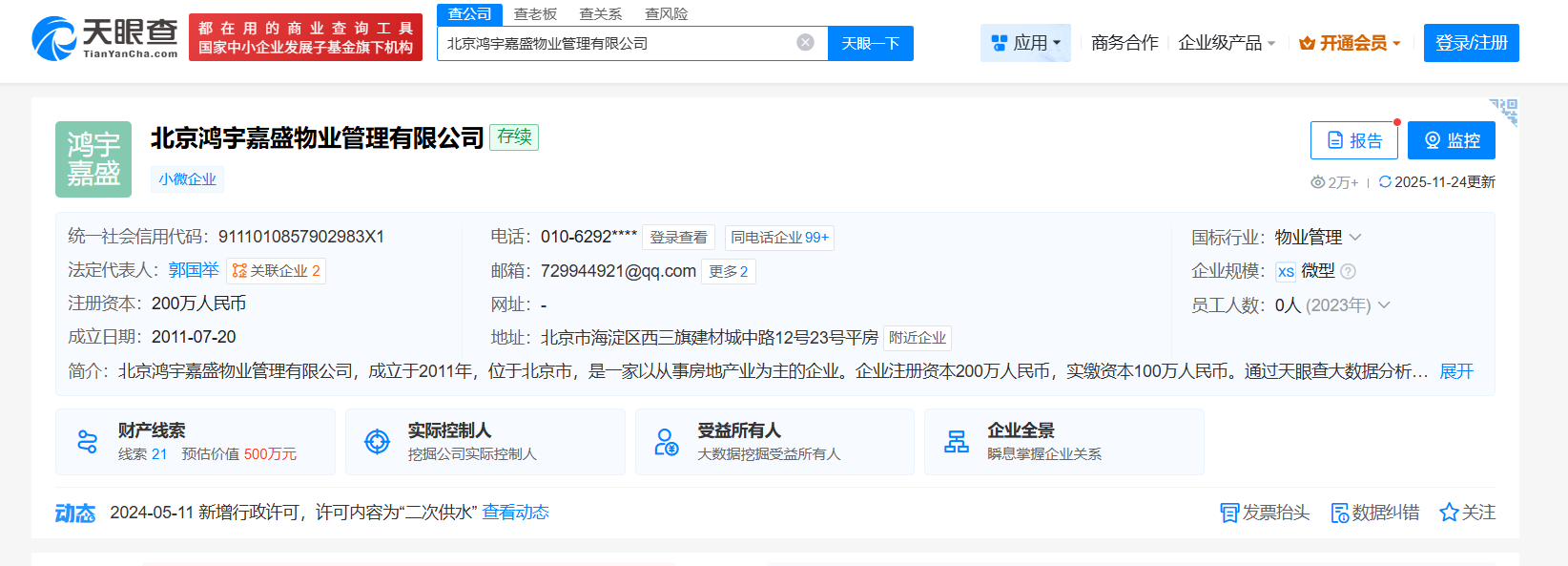Expand the company 简介 with 展开
The width and height of the screenshot is (1568, 566).
[1456, 371]
